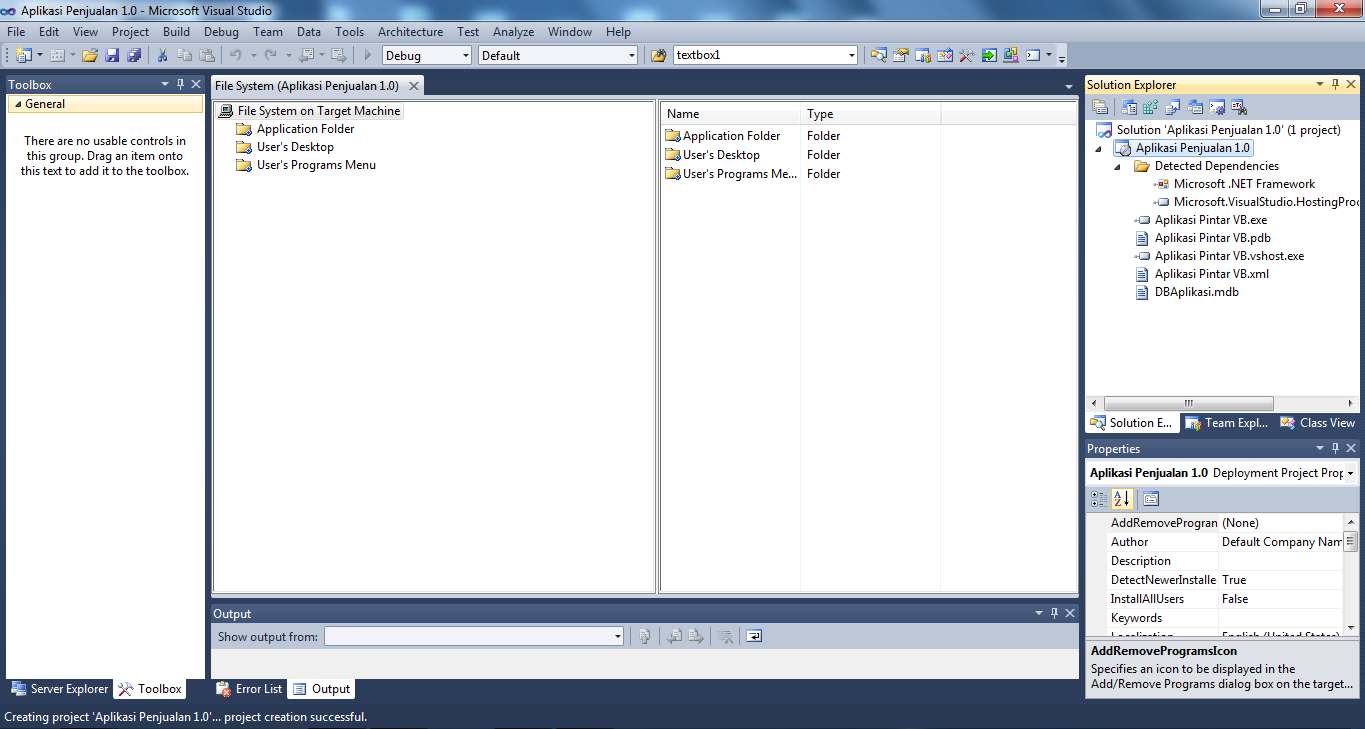Click Properties icon in Solution Explorer toolbar
Image resolution: width=1365 pixels, height=729 pixels.
pos(1100,107)
